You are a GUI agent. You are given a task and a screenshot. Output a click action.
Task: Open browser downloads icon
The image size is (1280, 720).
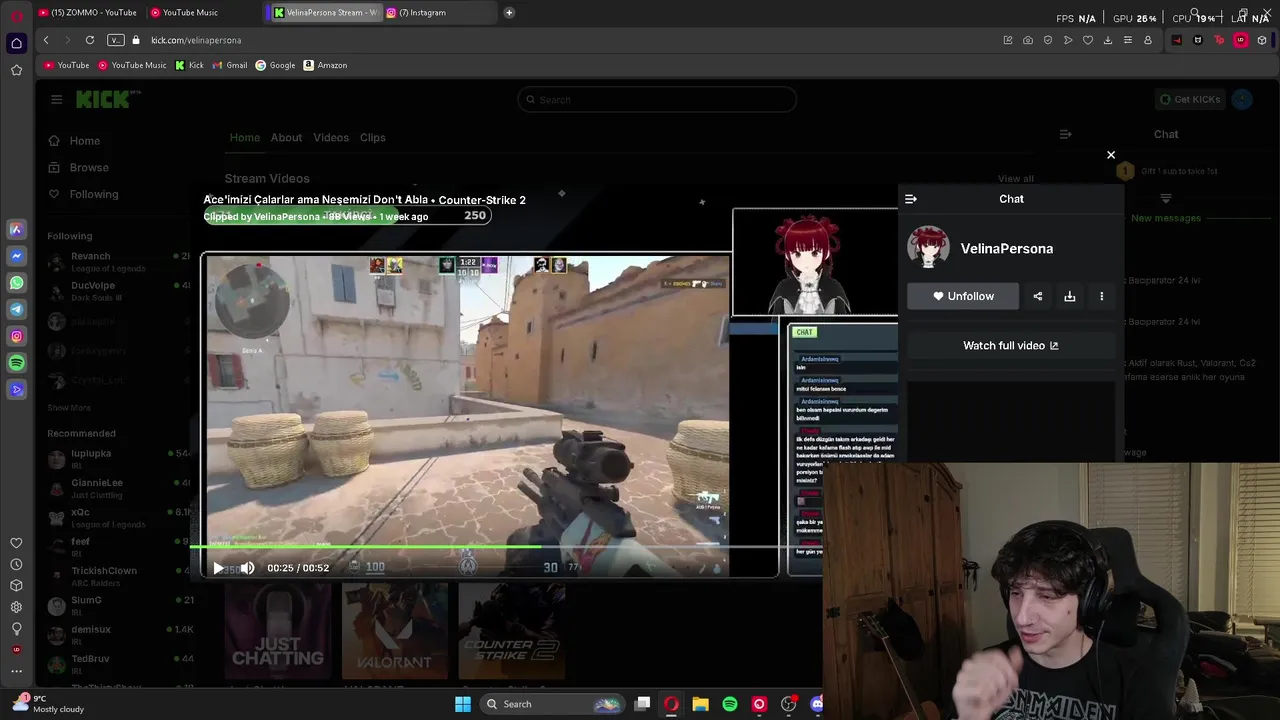click(1108, 40)
